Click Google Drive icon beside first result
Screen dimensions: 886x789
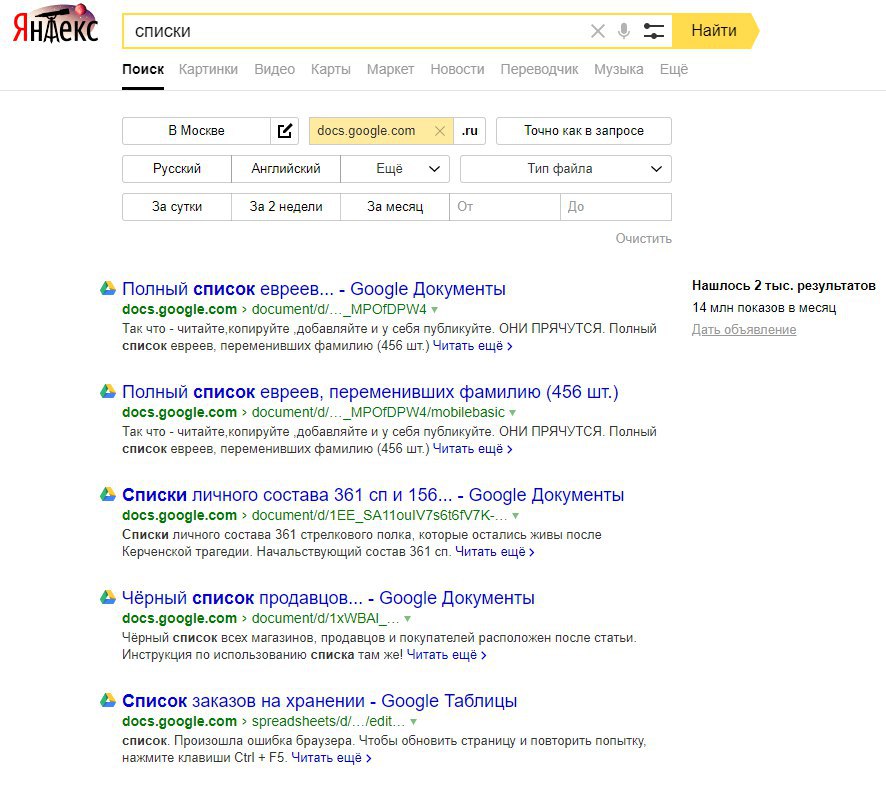click(108, 288)
